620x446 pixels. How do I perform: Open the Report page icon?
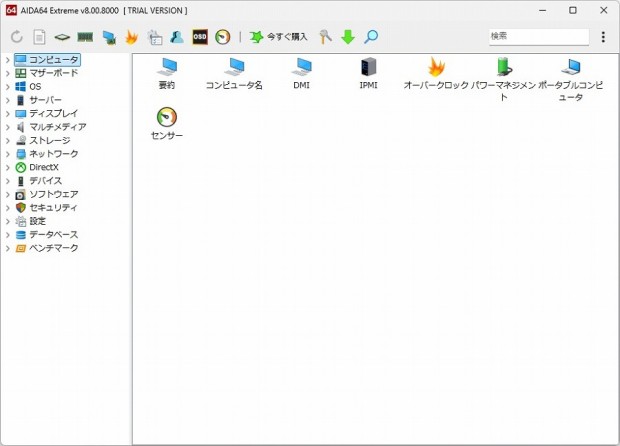pyautogui.click(x=39, y=37)
